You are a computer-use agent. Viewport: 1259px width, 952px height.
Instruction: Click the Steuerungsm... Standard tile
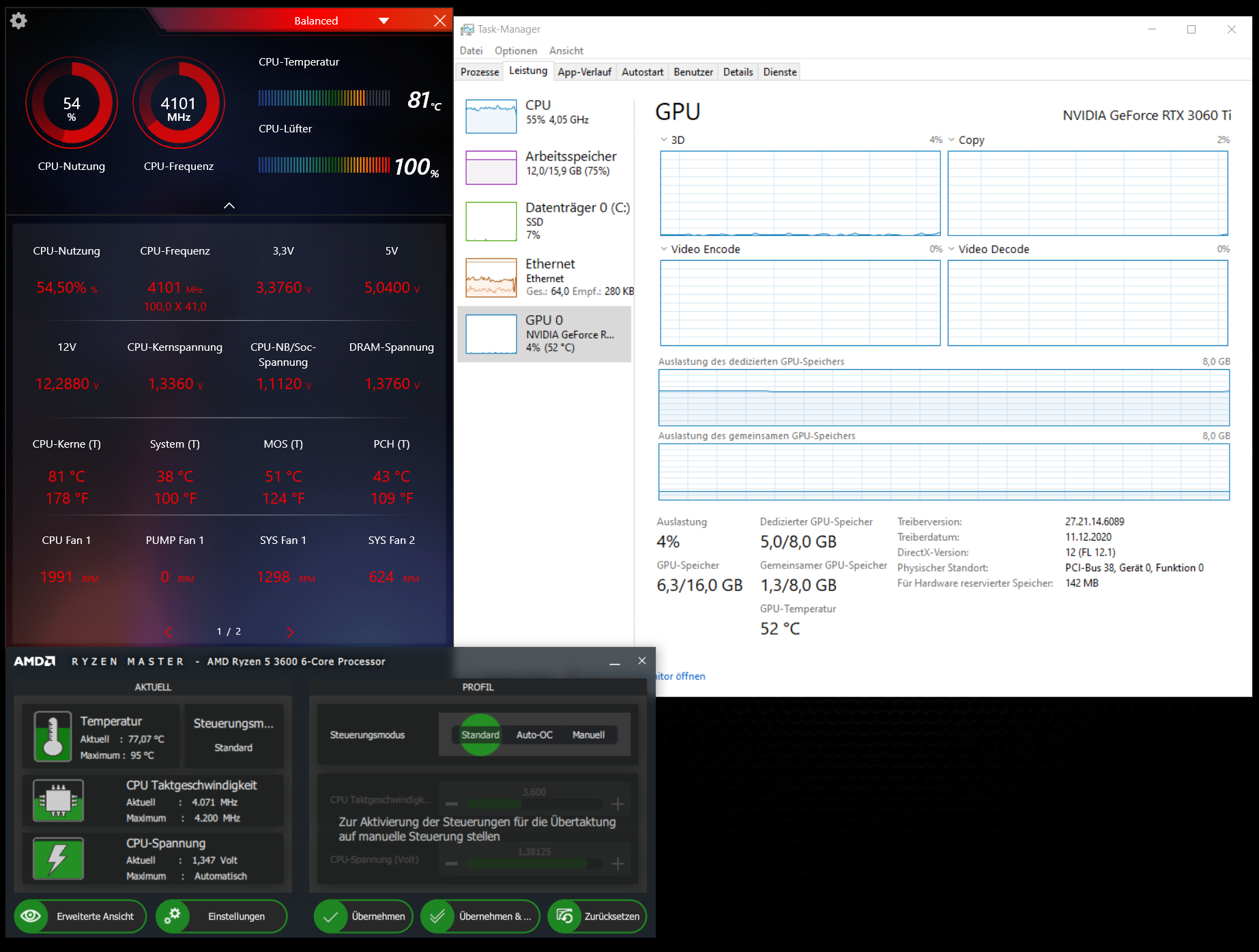233,735
